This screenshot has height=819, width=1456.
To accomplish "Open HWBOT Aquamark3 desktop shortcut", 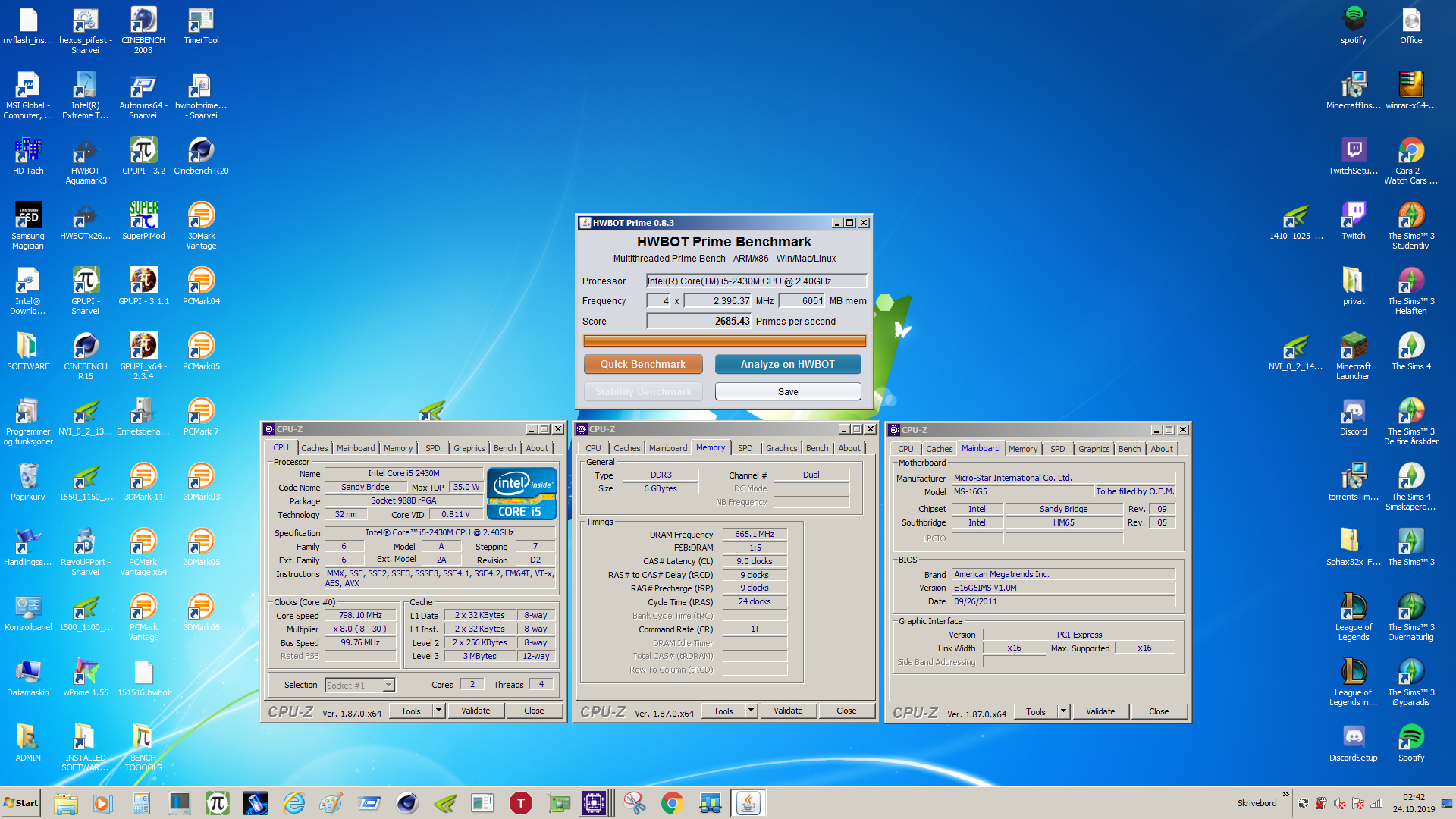I will pyautogui.click(x=86, y=161).
